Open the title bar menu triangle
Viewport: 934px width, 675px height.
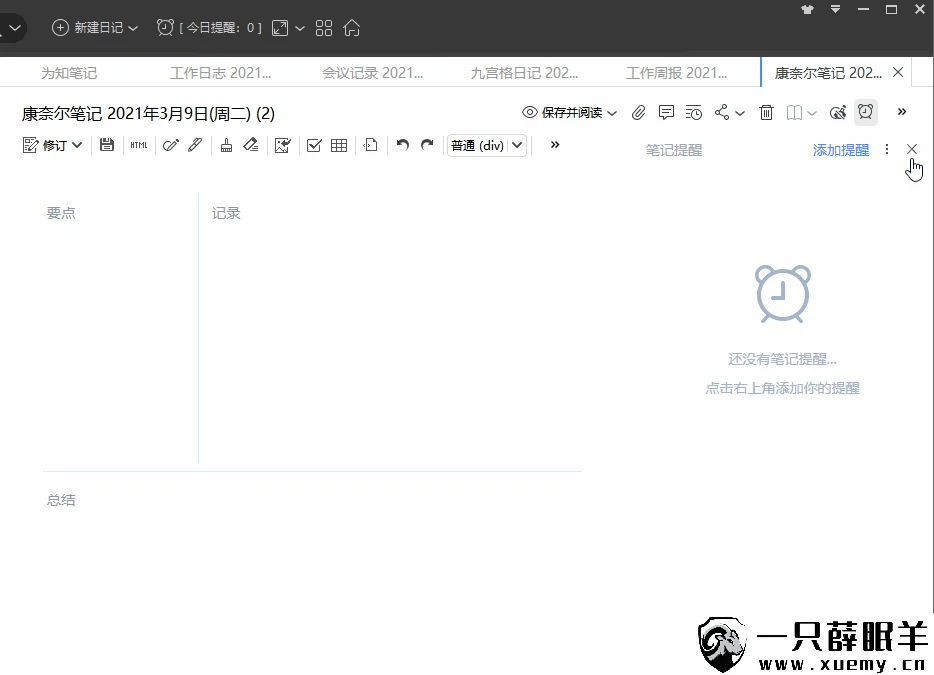click(x=836, y=9)
